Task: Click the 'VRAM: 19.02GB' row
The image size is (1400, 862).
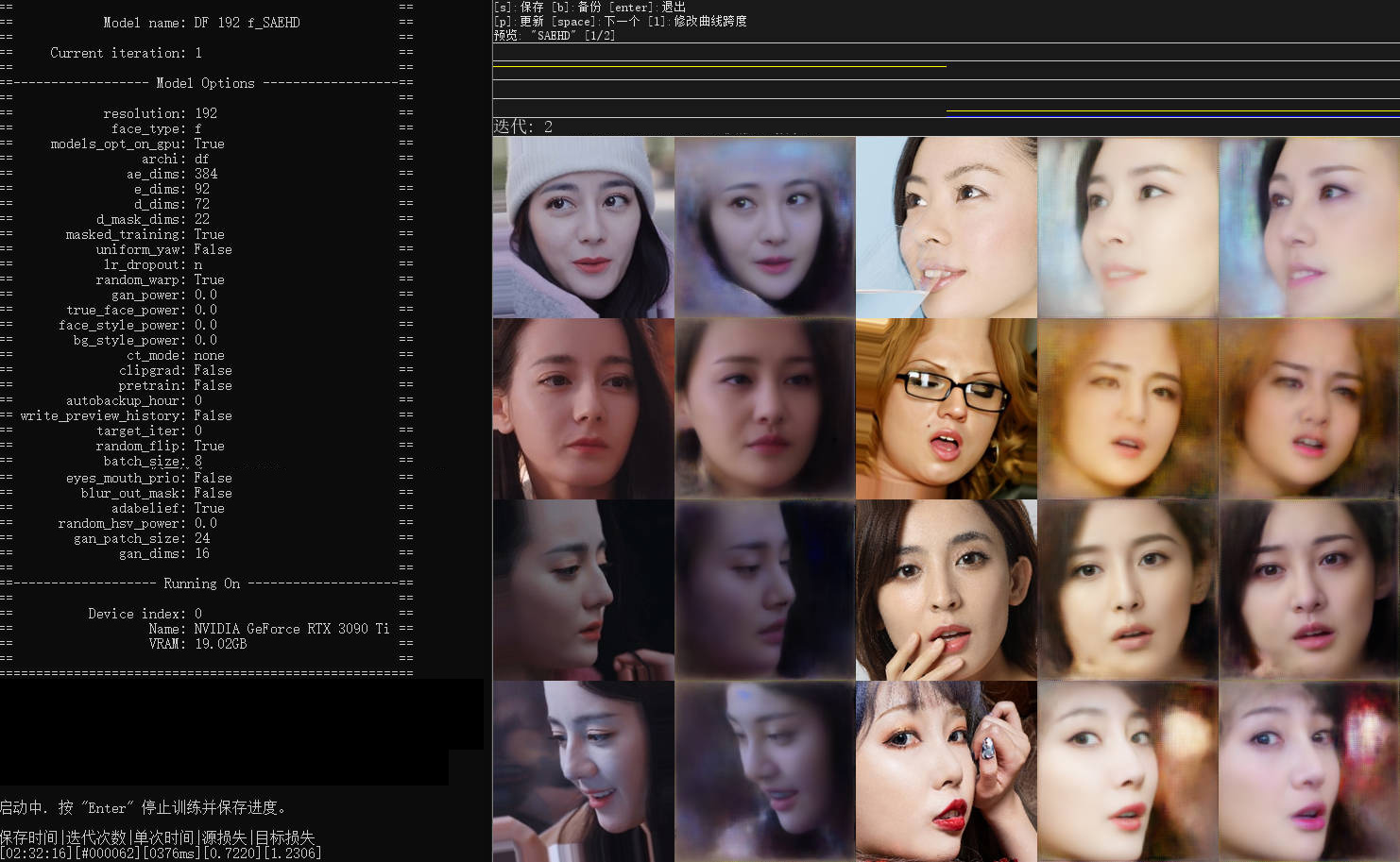Action: click(x=197, y=644)
